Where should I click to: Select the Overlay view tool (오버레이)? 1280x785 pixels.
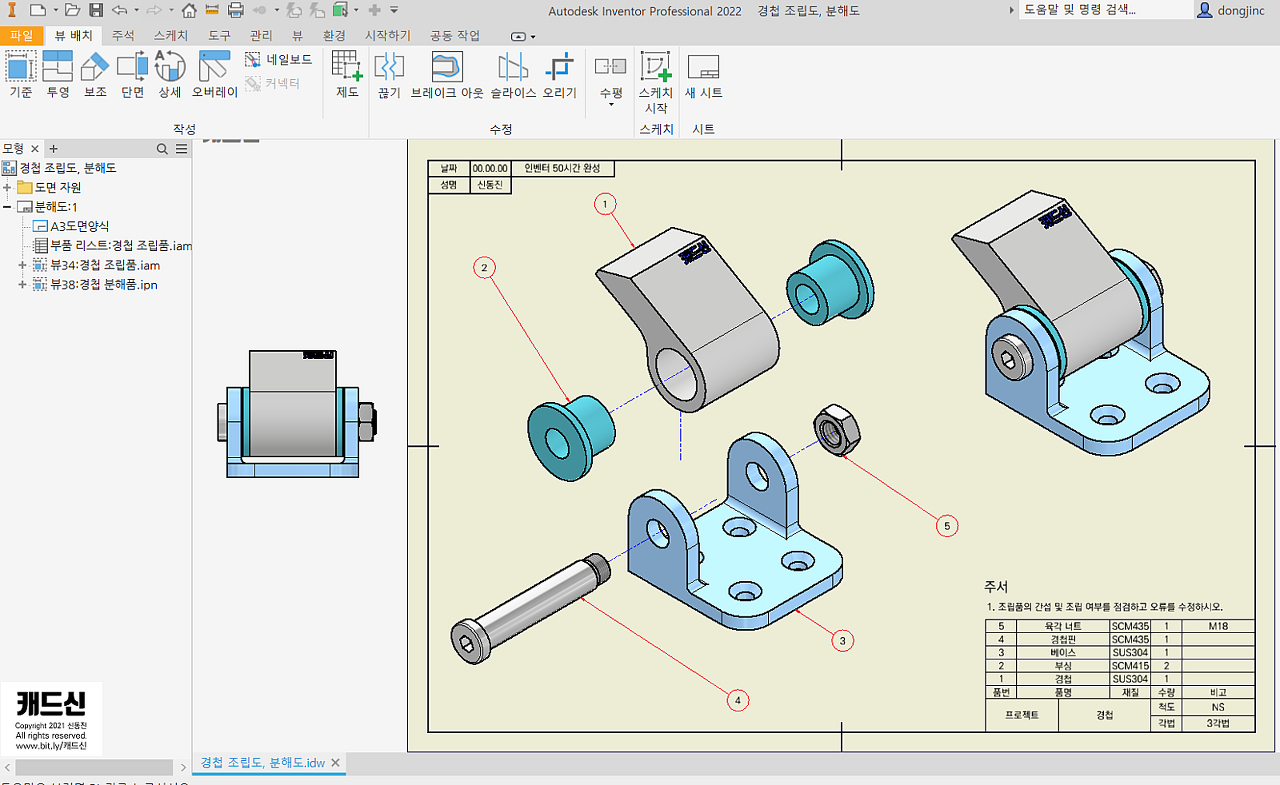point(215,76)
